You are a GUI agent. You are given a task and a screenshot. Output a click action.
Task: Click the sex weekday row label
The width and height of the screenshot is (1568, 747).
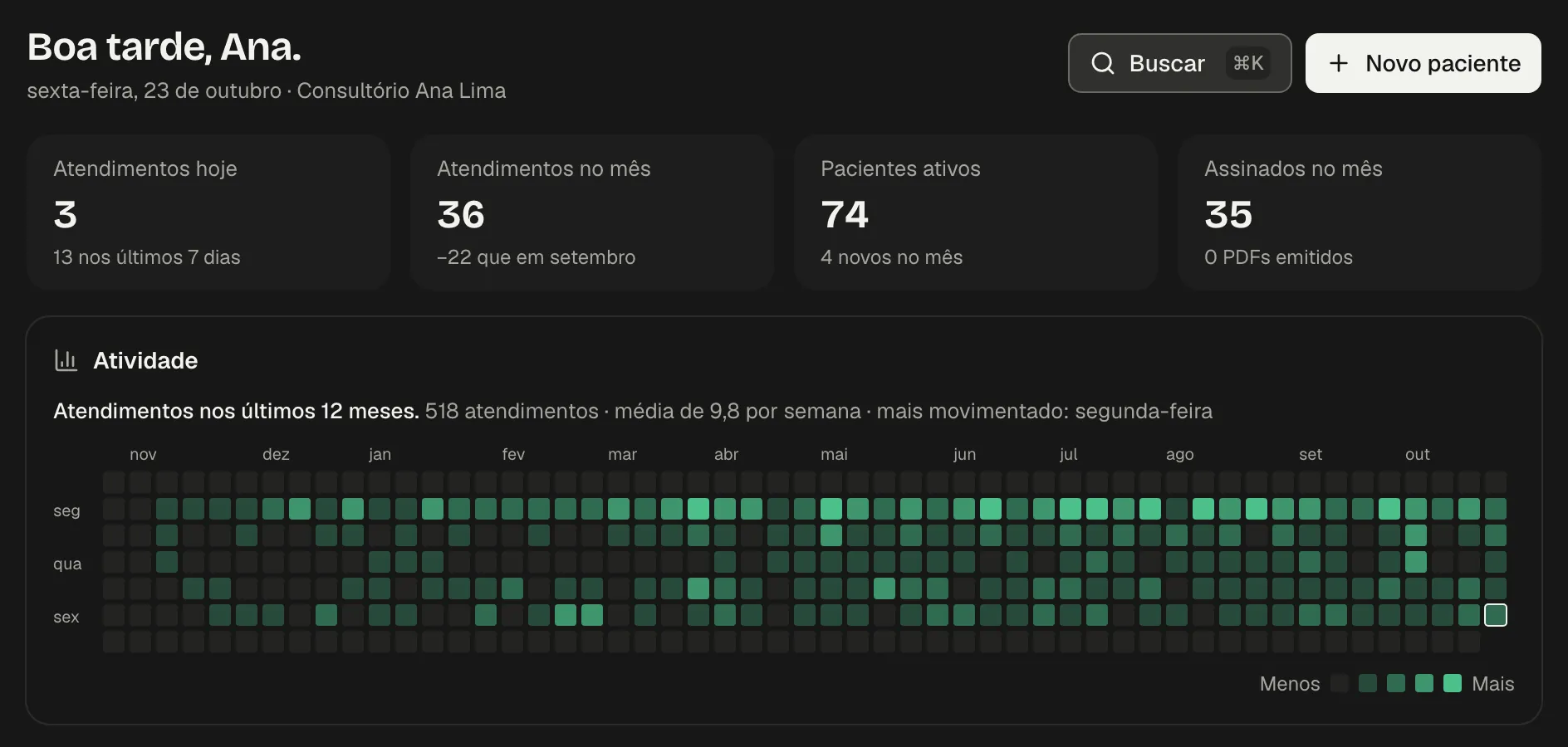click(x=66, y=617)
